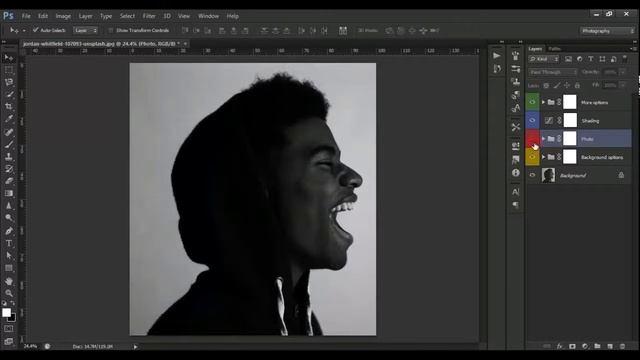Screen dimensions: 640x360
Task: Create a new layer icon
Action: click(x=610, y=346)
